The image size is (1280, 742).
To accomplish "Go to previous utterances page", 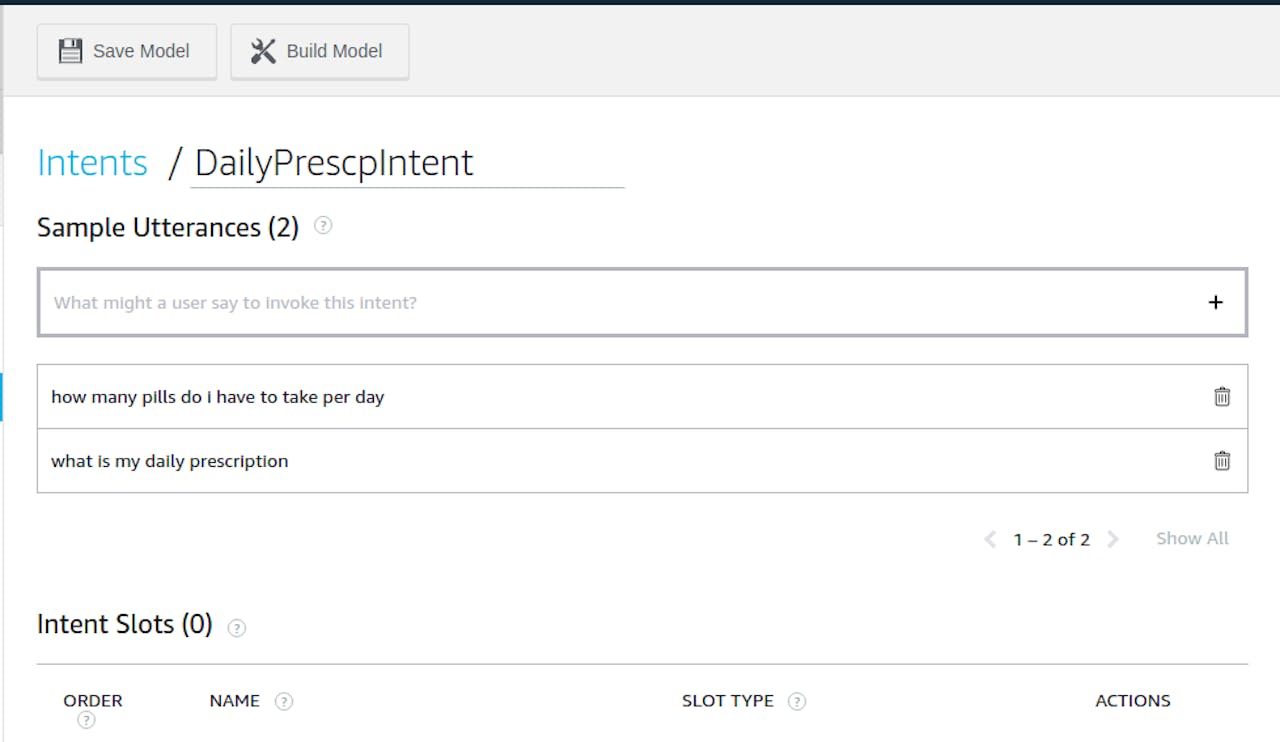I will 990,539.
